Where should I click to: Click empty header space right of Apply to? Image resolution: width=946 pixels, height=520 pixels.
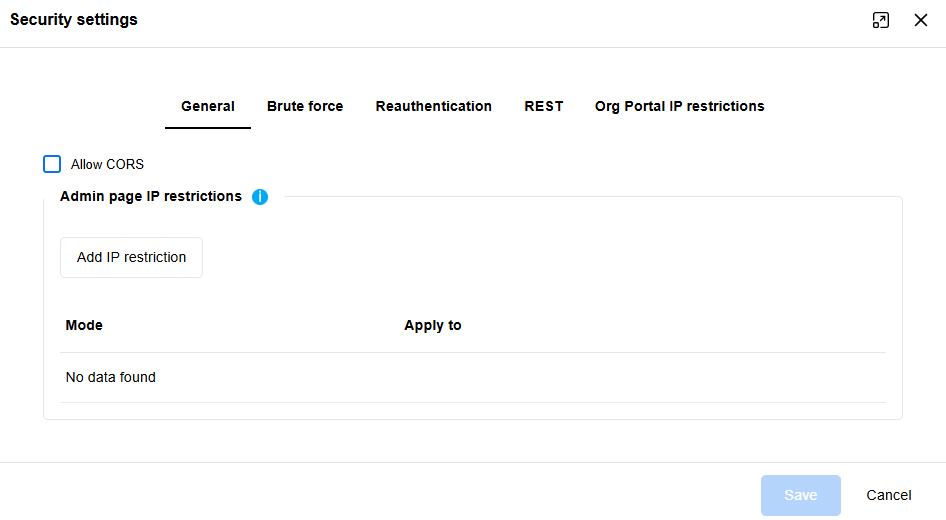pyautogui.click(x=680, y=325)
